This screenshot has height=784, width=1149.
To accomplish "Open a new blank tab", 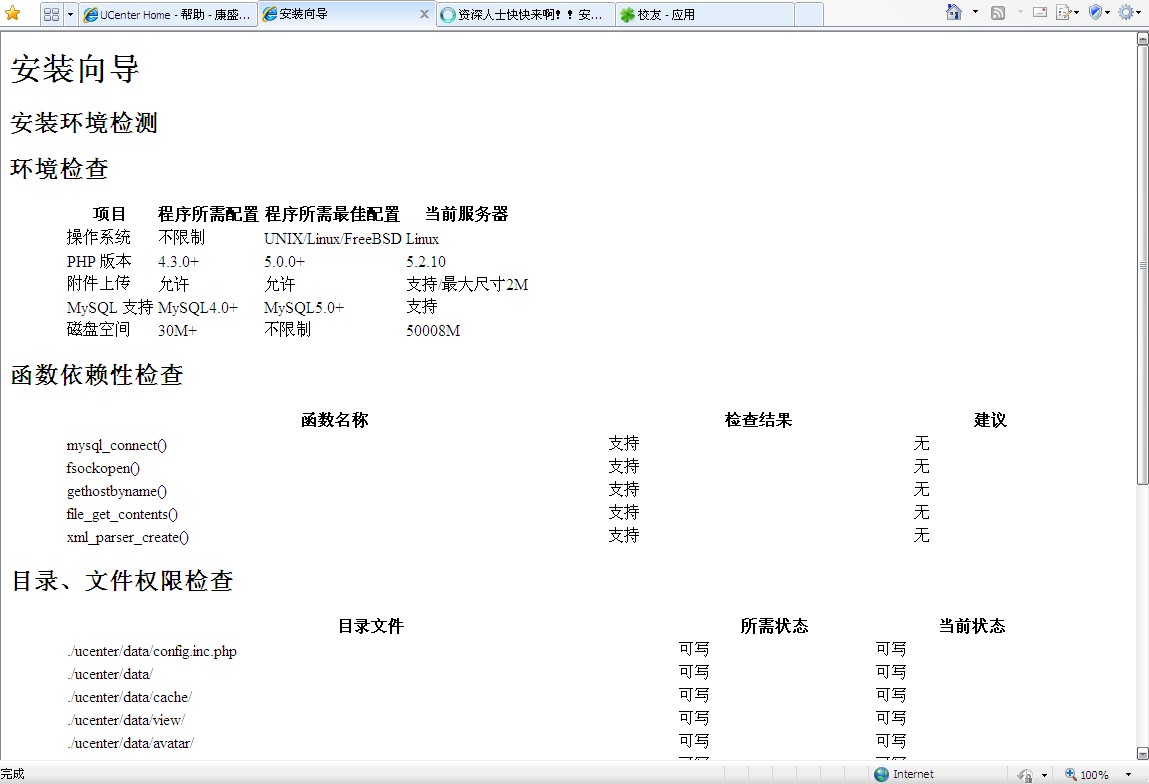I will click(x=809, y=15).
